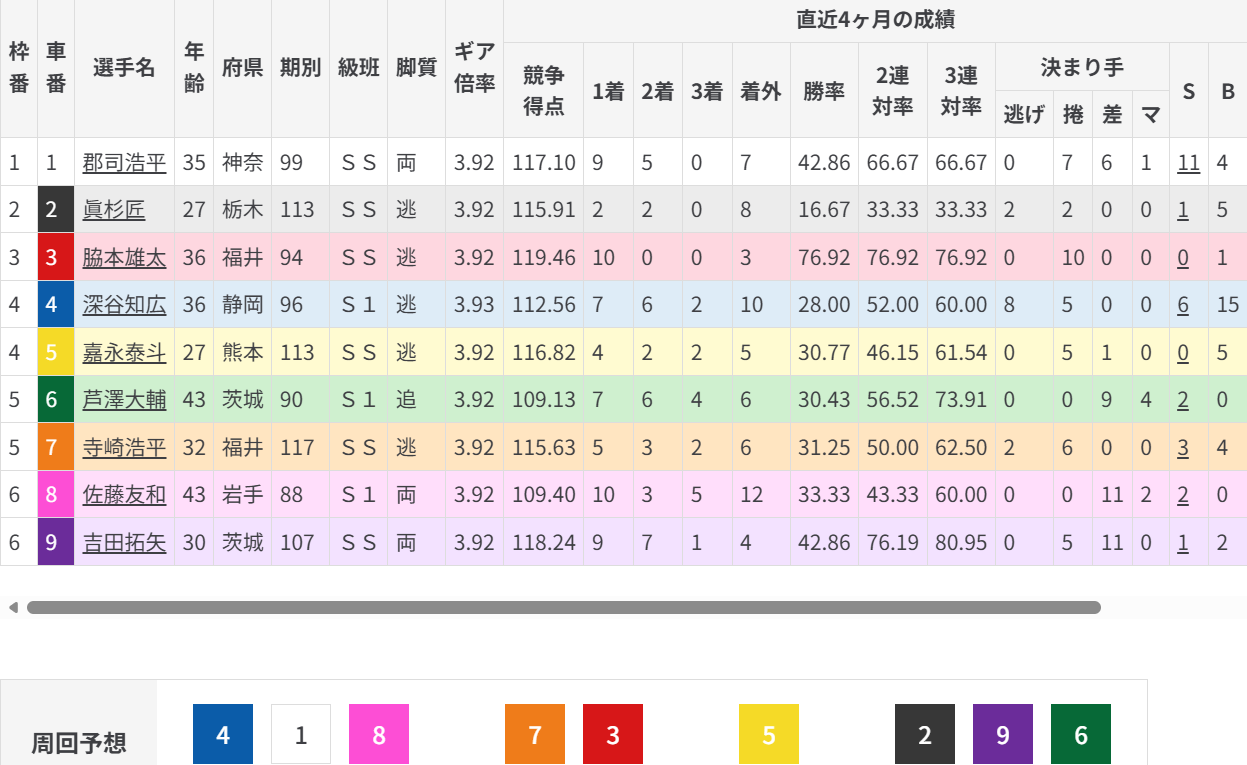
Task: Click the pink number 8 prediction box
Action: (x=379, y=735)
